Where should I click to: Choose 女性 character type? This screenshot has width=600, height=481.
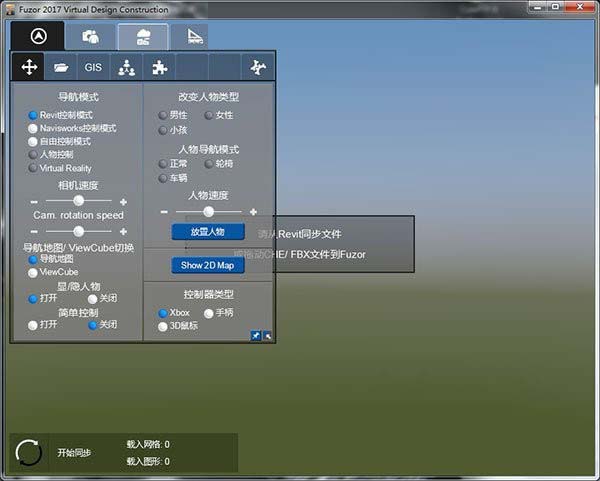[209, 116]
